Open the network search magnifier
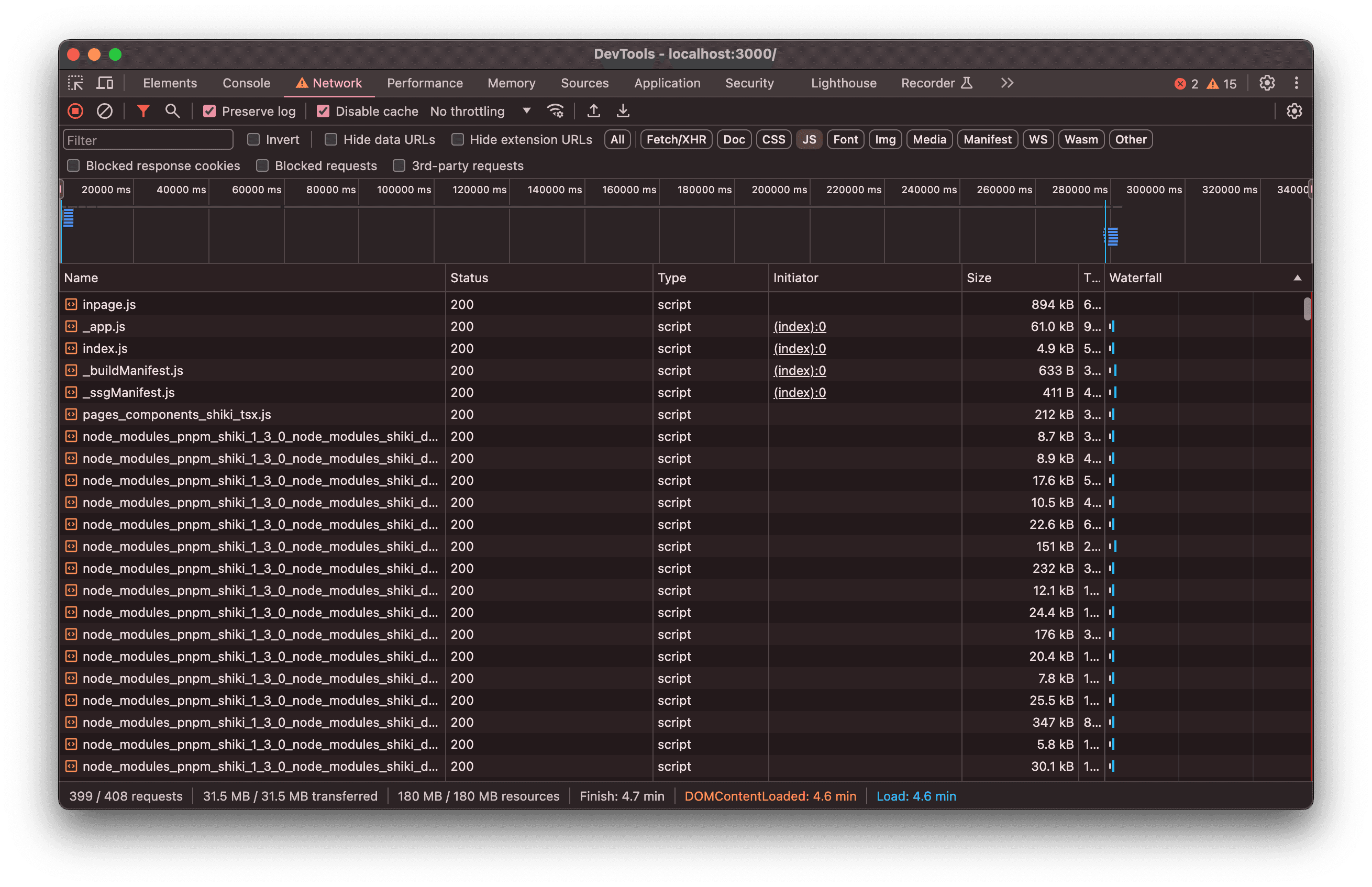Image resolution: width=1372 pixels, height=887 pixels. 172,111
